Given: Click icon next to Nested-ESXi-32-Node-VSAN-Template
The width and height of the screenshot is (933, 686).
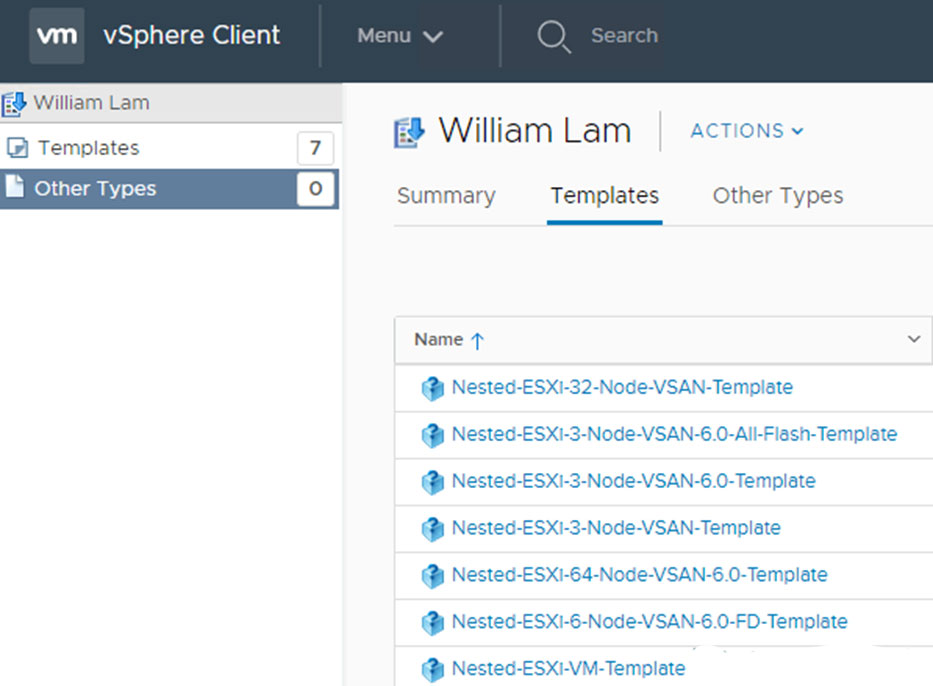Looking at the screenshot, I should 432,388.
